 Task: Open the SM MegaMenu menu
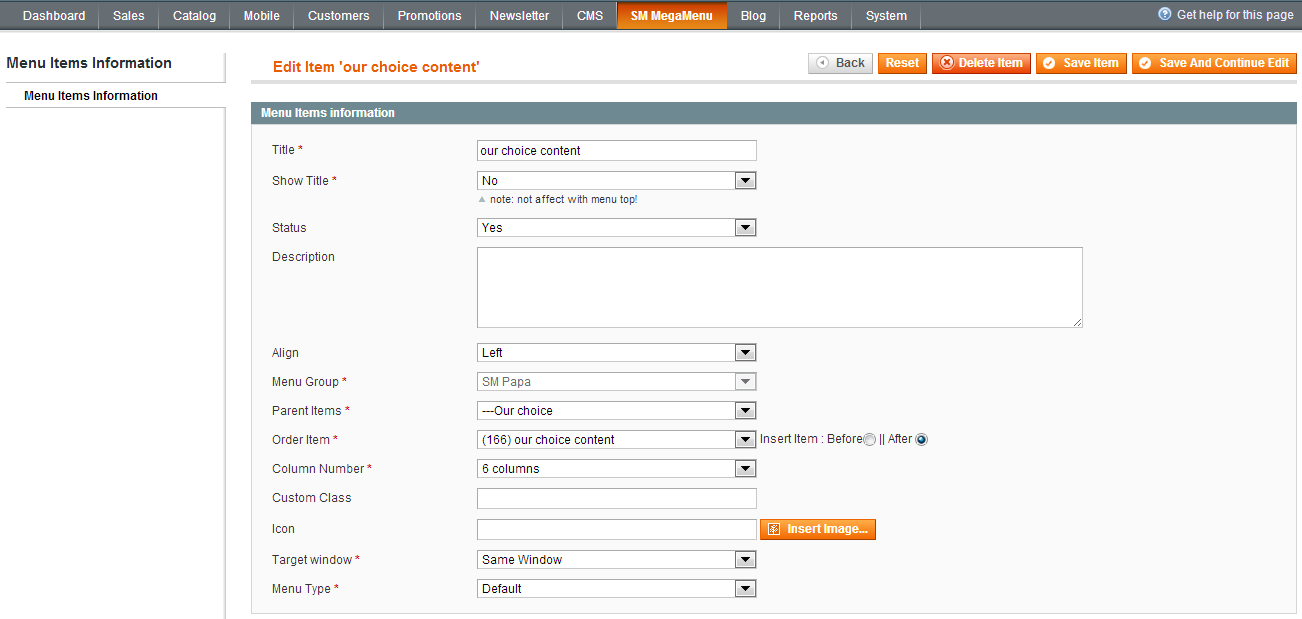click(x=671, y=16)
